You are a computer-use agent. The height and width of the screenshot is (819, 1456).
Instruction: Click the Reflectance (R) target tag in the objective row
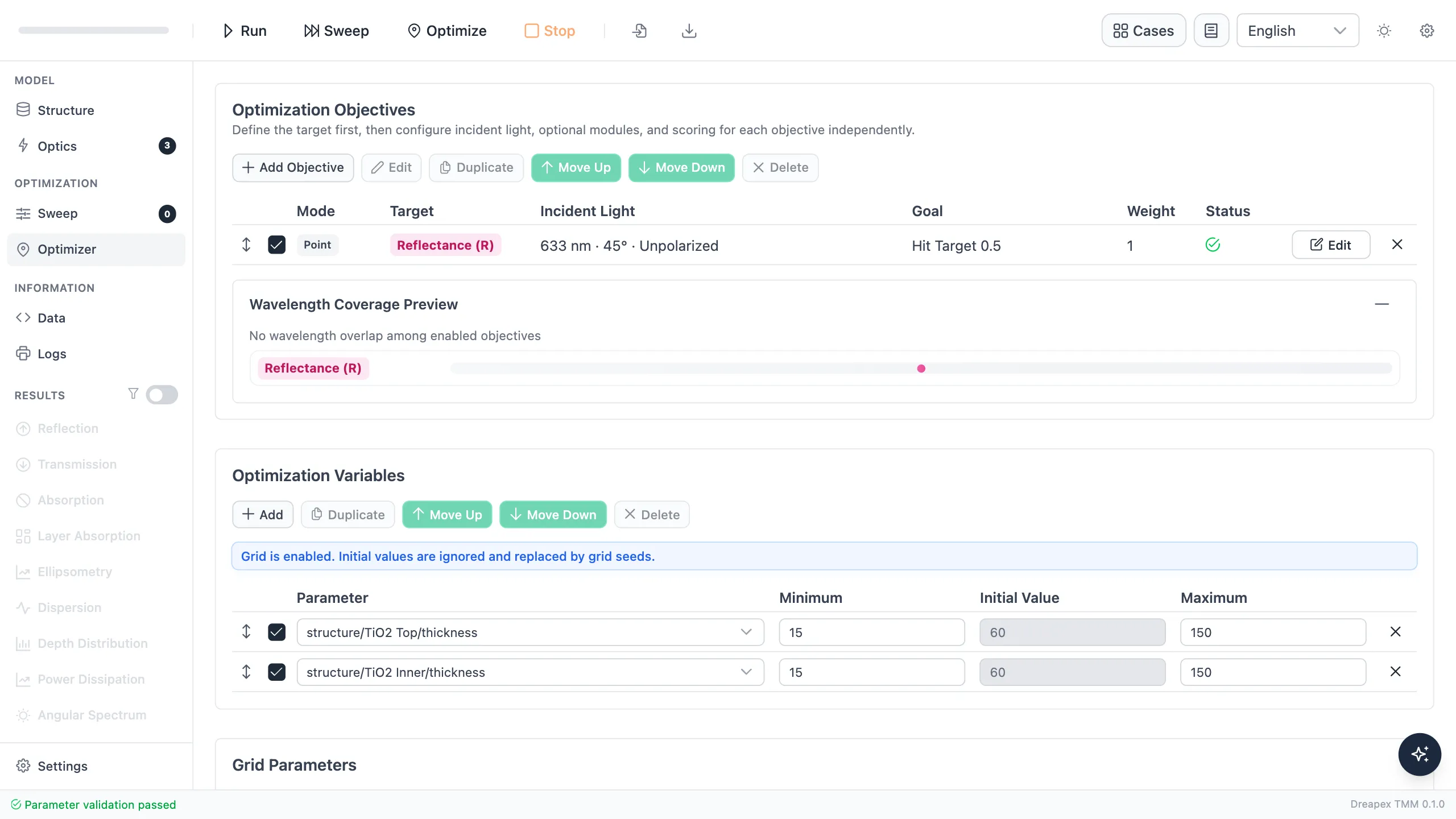445,245
